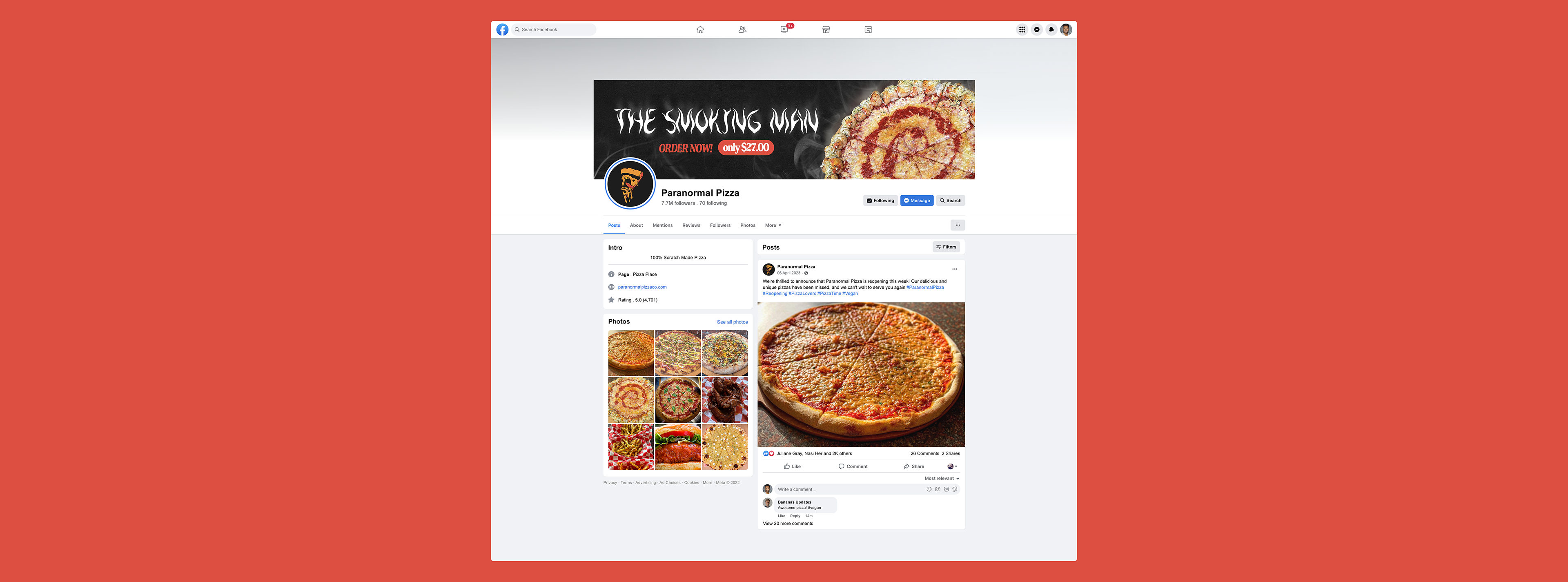1568x582 pixels.
Task: Open the Privacy footer link
Action: pyautogui.click(x=610, y=483)
